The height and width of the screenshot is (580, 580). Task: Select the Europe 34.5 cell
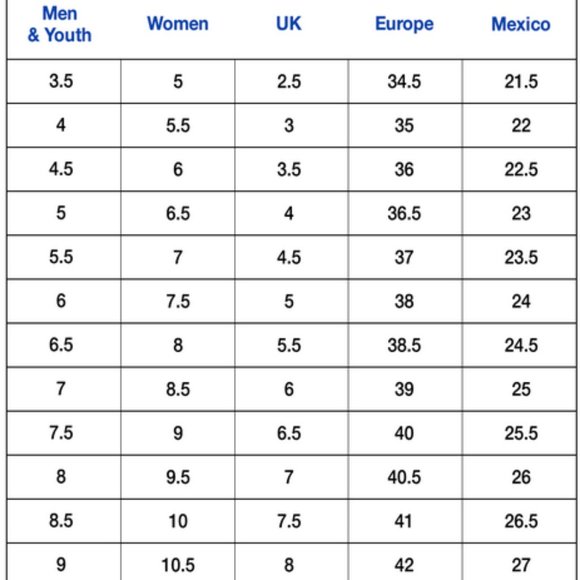405,81
